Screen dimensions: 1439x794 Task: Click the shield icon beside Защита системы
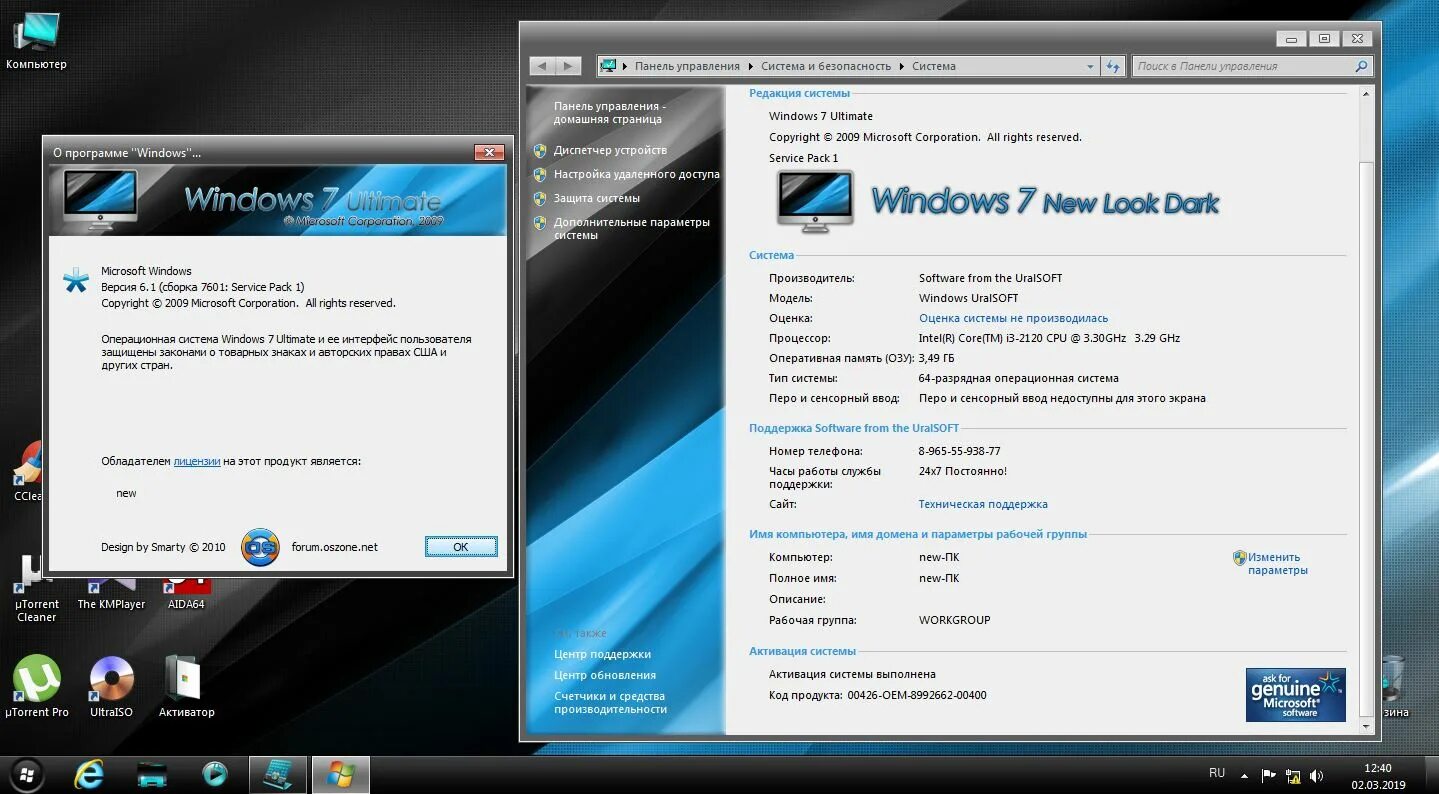point(540,198)
